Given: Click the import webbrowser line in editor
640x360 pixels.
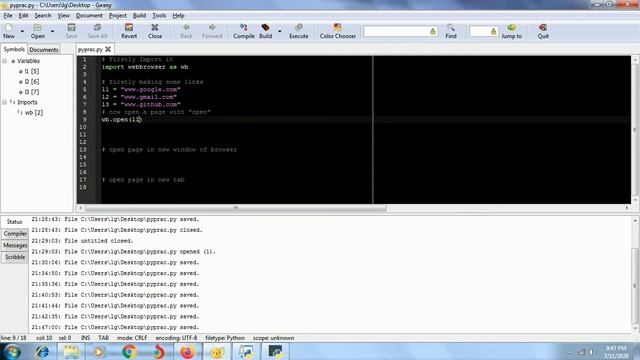Looking at the screenshot, I should [145, 67].
